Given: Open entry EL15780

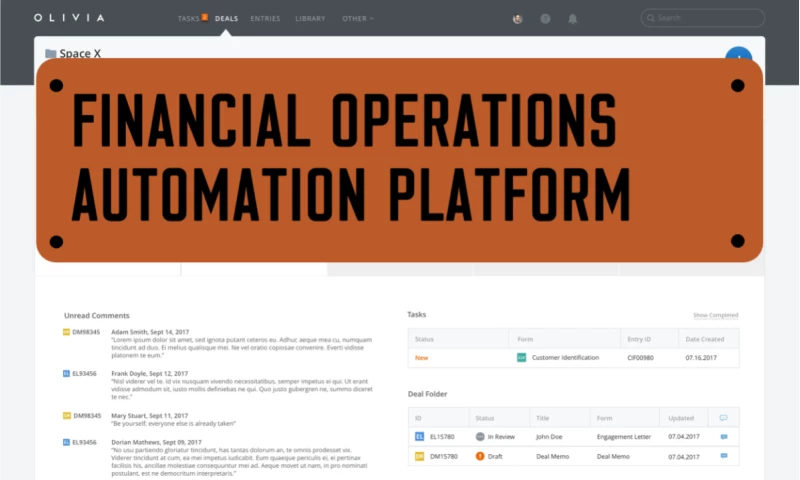Looking at the screenshot, I should pyautogui.click(x=442, y=437).
